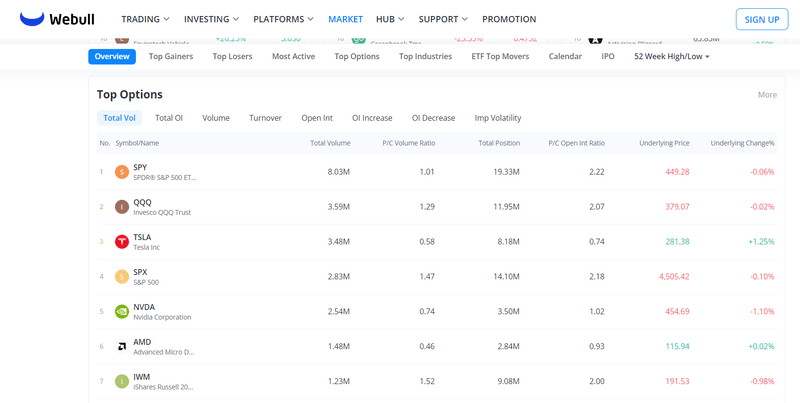
Task: Open the TSLA symbol name
Action: click(142, 237)
